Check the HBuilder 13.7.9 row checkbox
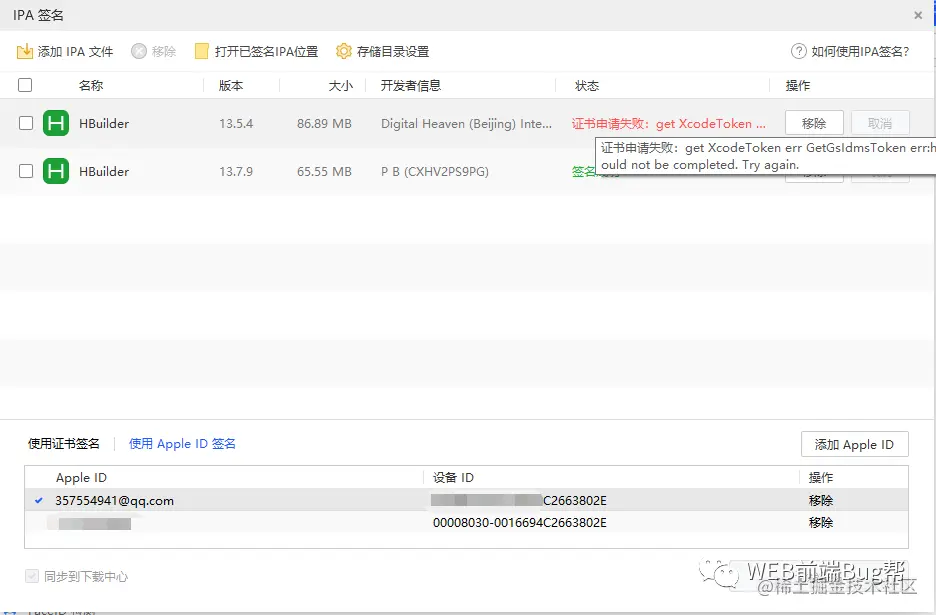936x615 pixels. point(26,171)
